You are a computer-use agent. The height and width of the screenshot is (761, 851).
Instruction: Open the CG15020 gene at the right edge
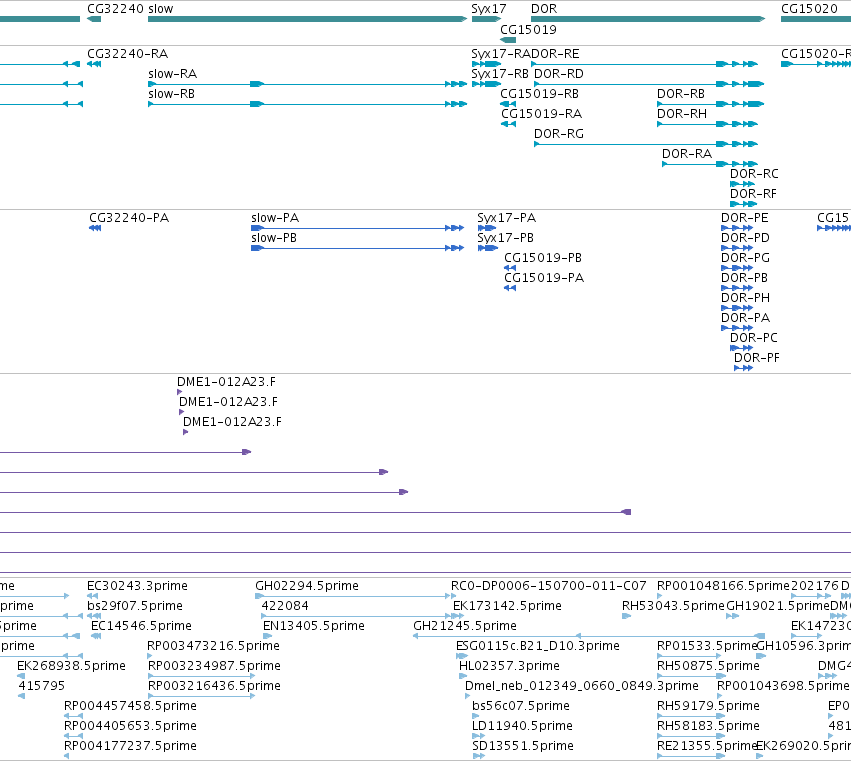(x=816, y=19)
